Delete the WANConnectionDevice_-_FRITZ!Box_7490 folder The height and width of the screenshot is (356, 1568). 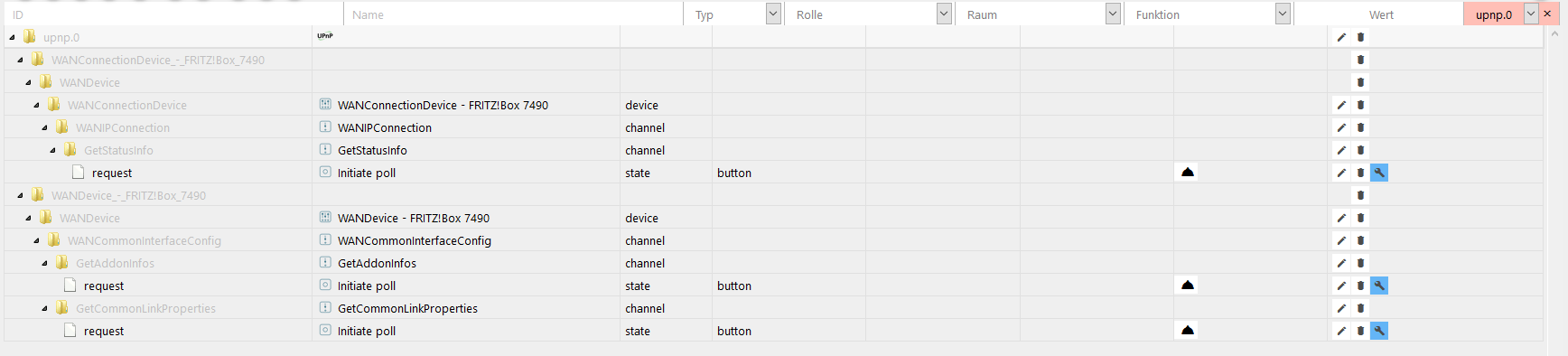click(x=1361, y=60)
